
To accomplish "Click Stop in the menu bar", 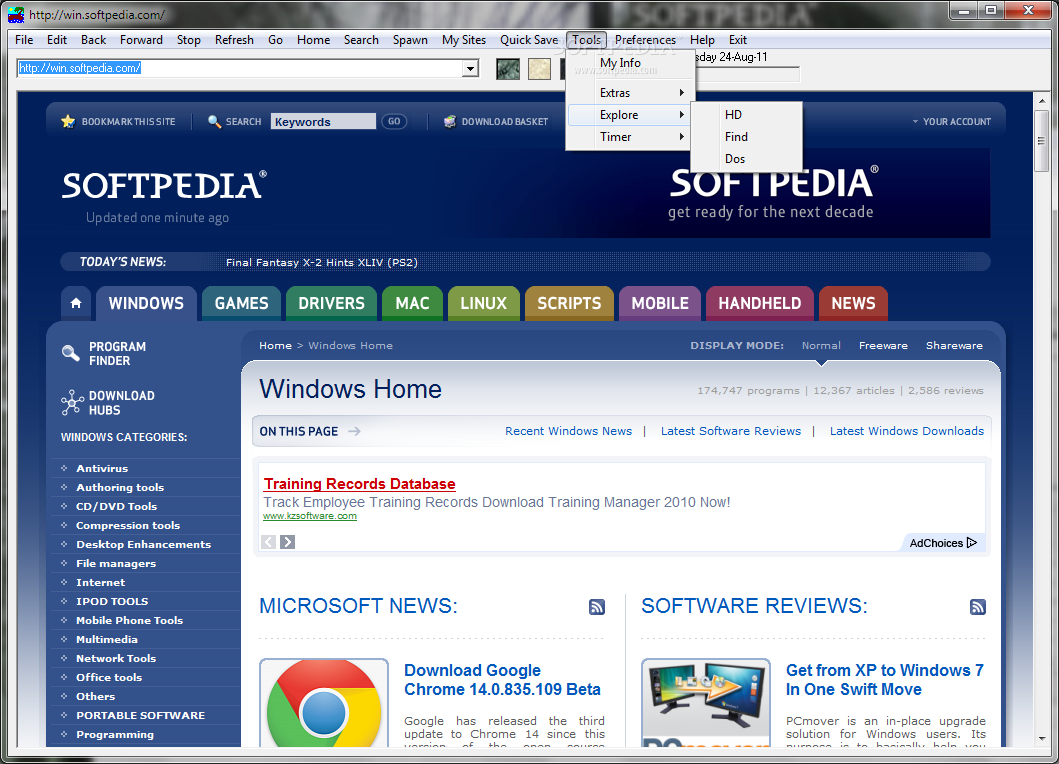I will point(188,40).
